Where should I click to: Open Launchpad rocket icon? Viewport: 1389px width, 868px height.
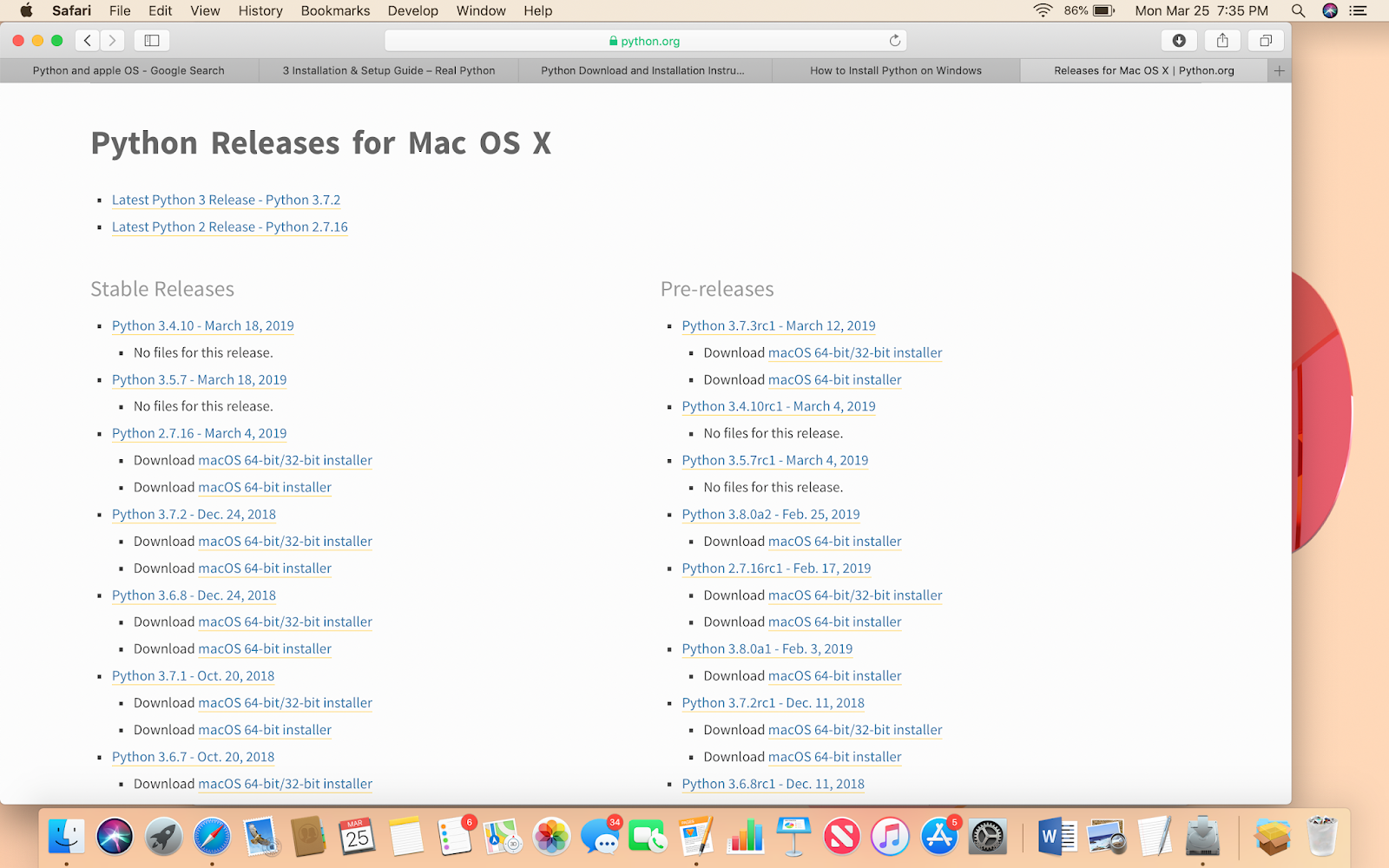point(163,837)
